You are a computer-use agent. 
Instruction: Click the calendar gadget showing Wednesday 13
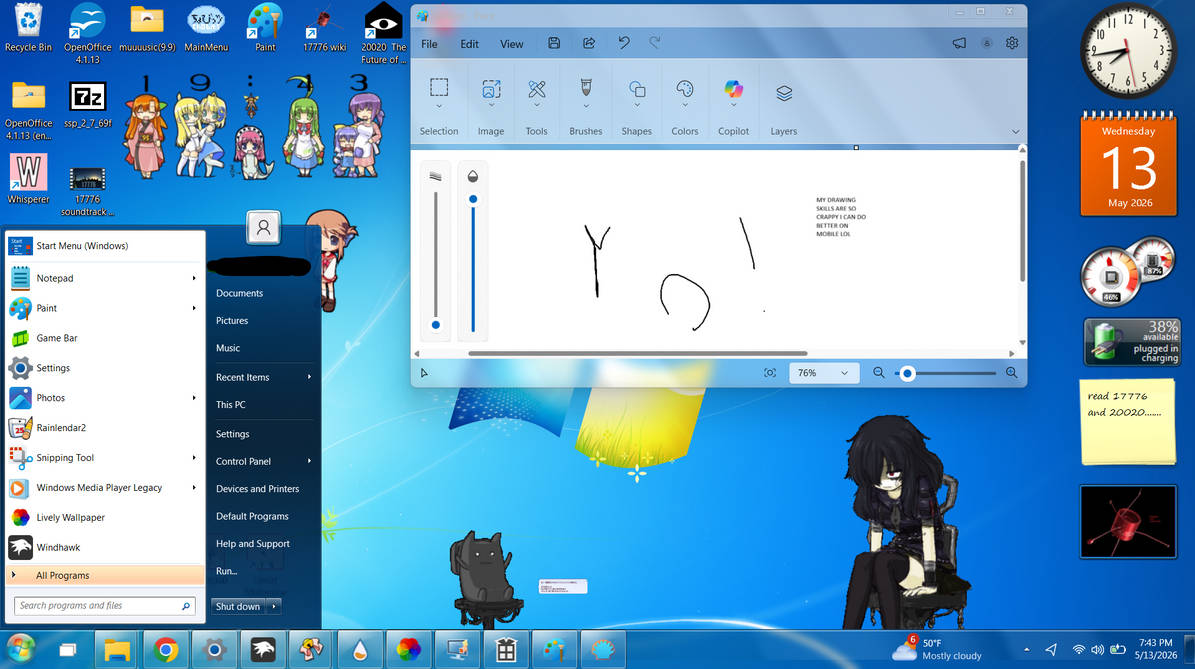tap(1129, 165)
